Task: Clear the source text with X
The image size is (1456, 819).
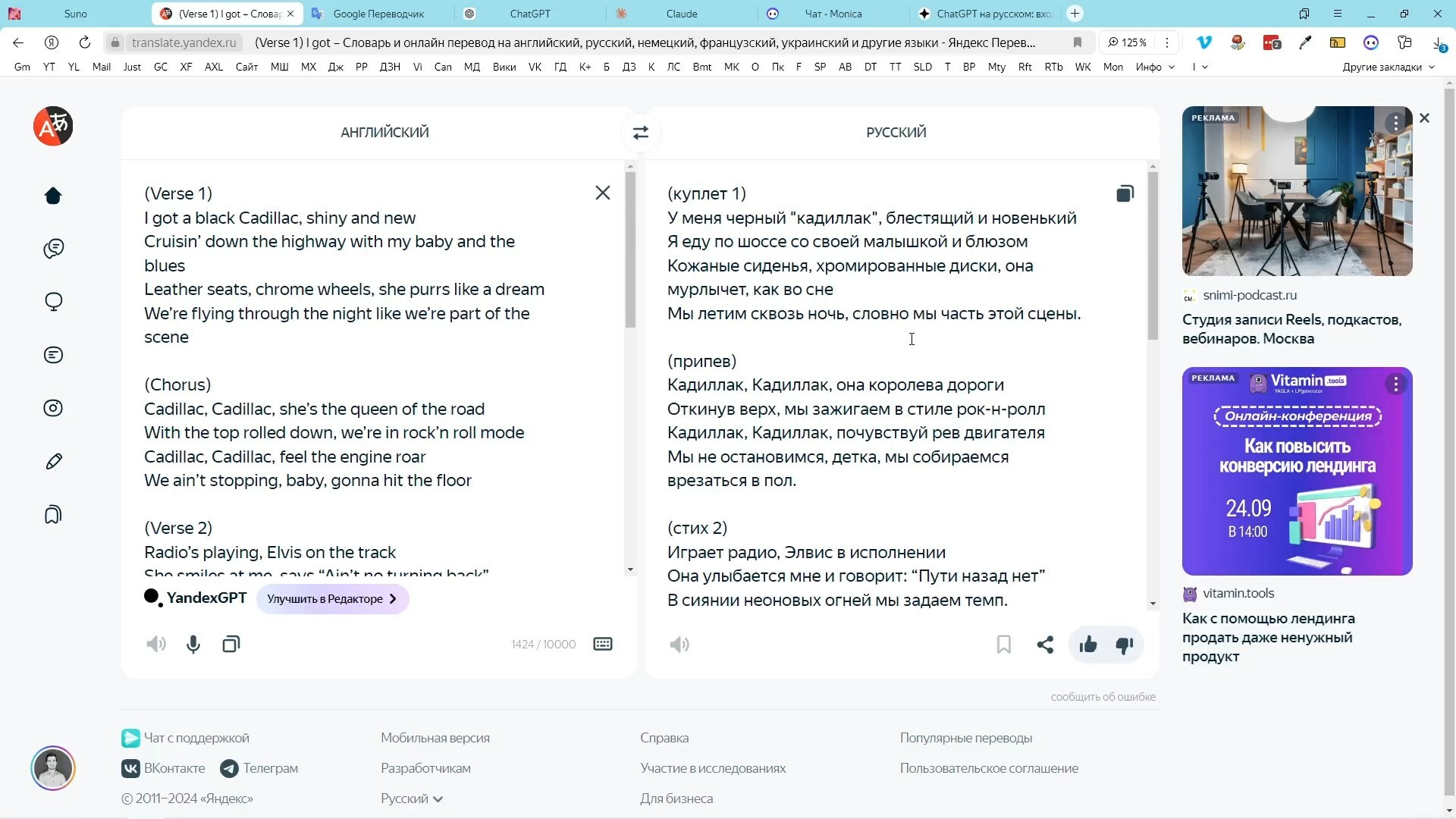Action: point(603,193)
